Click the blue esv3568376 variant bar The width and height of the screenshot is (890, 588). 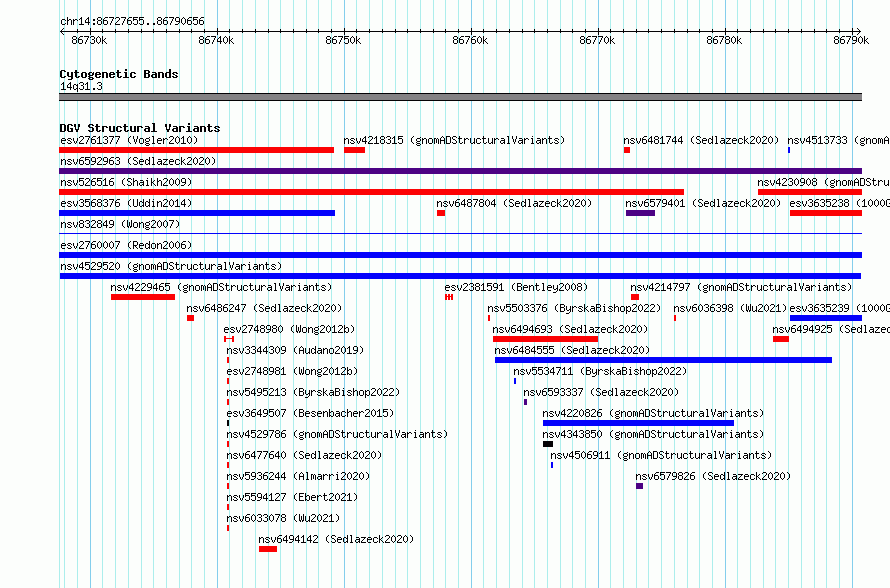tap(197, 213)
